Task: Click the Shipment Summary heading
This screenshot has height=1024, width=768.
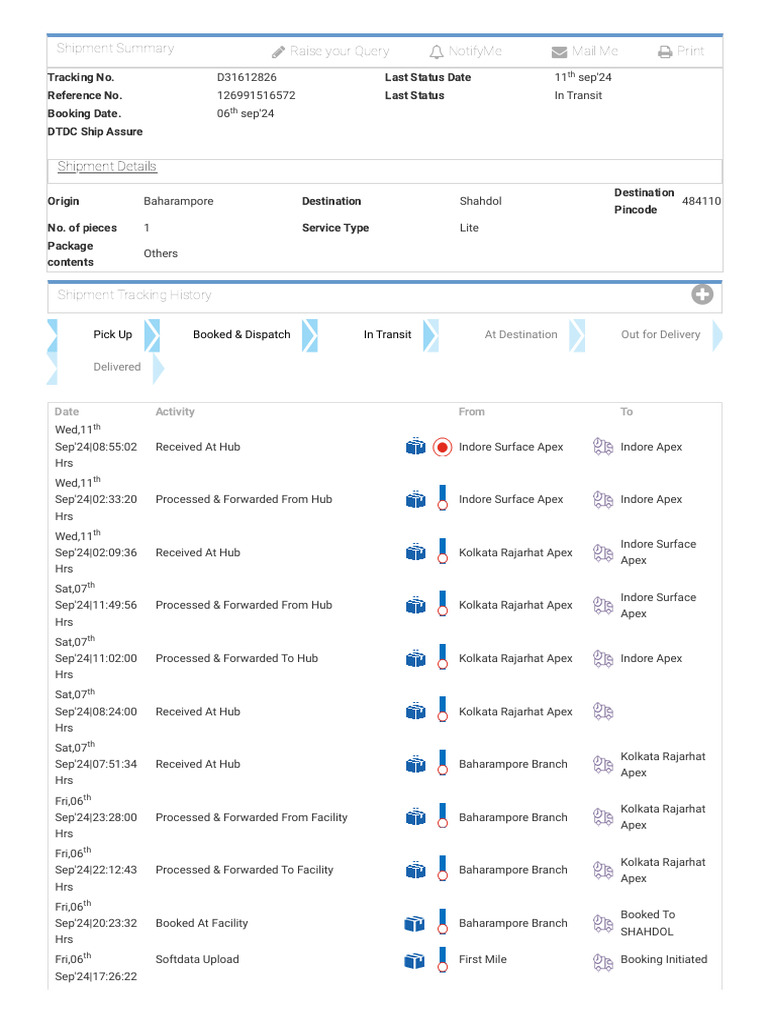Action: coord(115,49)
